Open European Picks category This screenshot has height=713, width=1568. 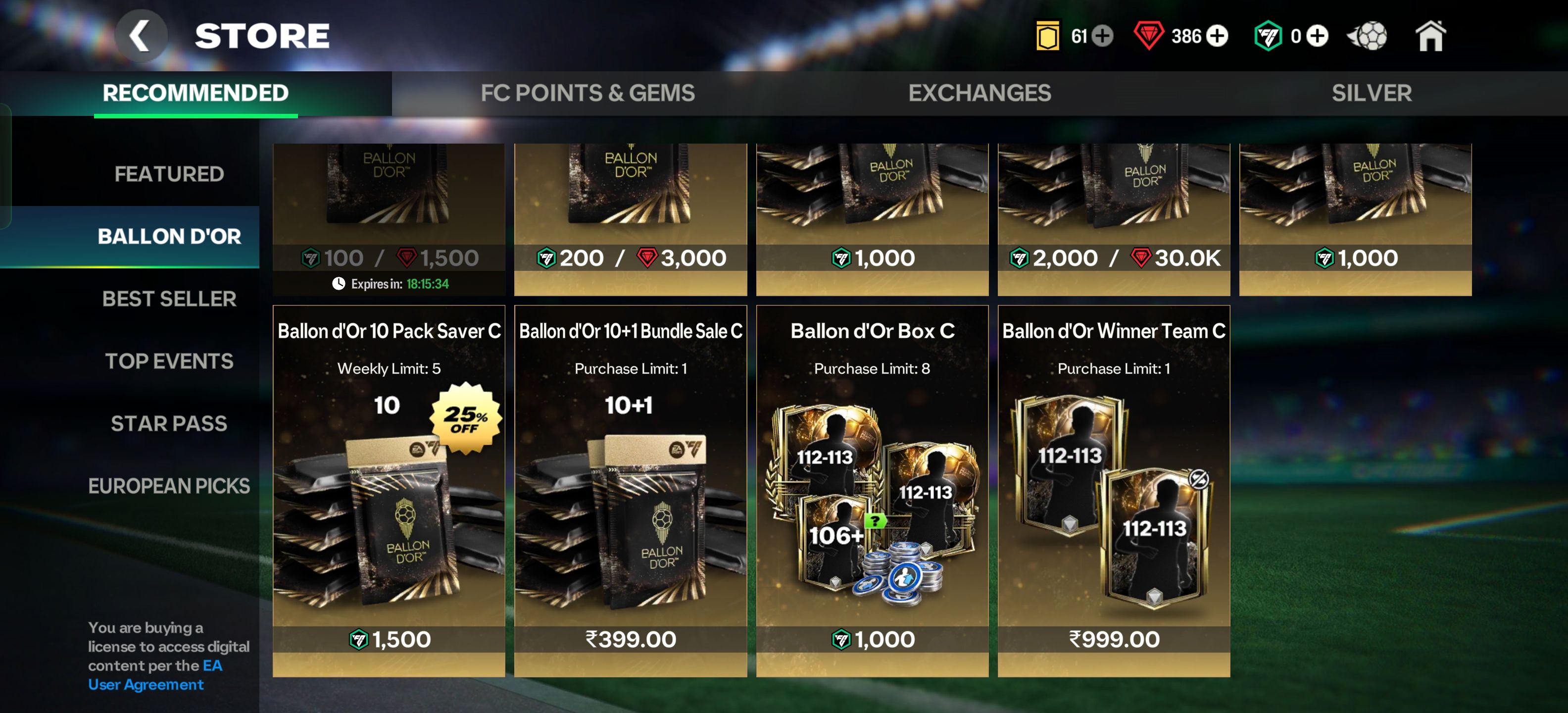coord(169,486)
